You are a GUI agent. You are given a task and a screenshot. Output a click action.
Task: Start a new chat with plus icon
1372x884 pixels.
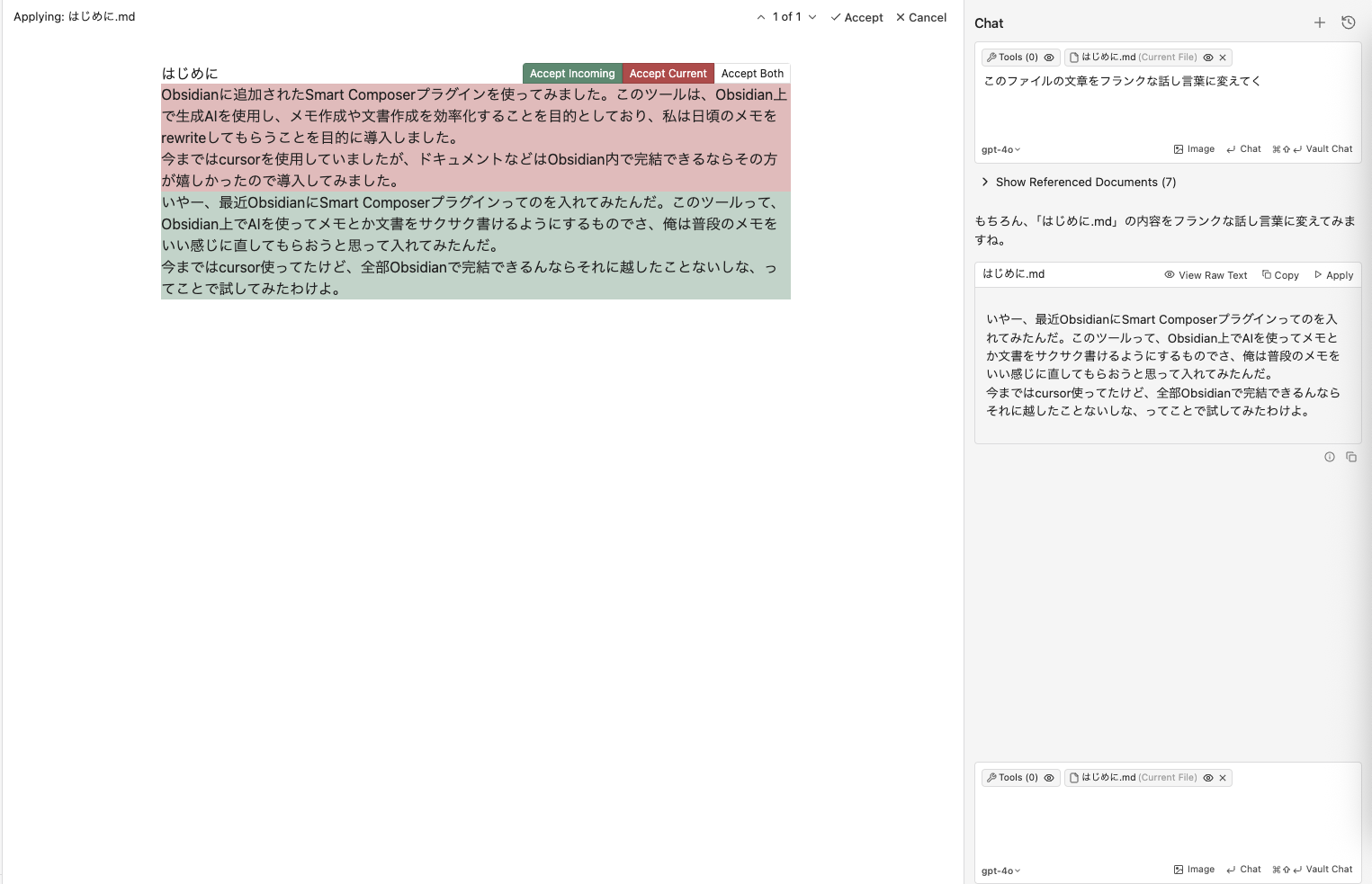[1320, 22]
